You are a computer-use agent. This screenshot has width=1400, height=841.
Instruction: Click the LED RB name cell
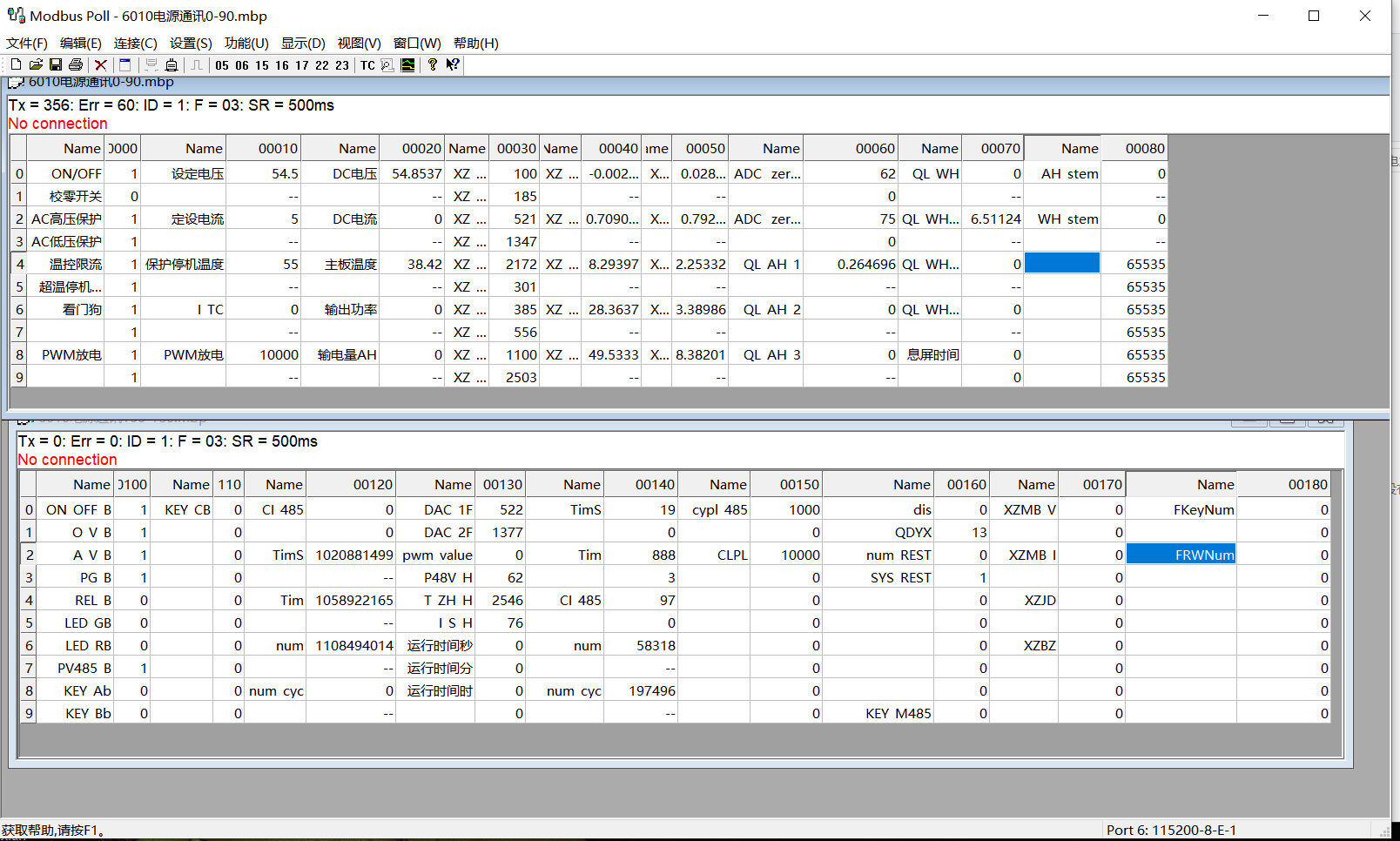(x=75, y=645)
